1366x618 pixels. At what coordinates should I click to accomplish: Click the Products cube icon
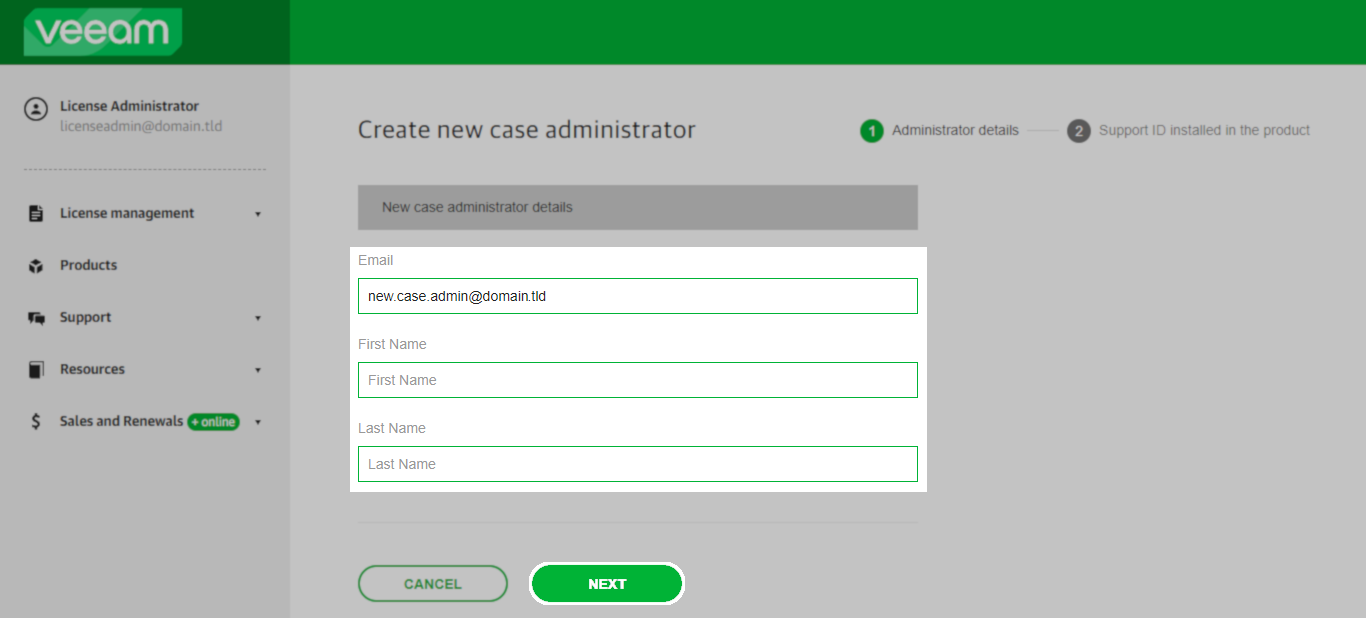click(x=36, y=266)
